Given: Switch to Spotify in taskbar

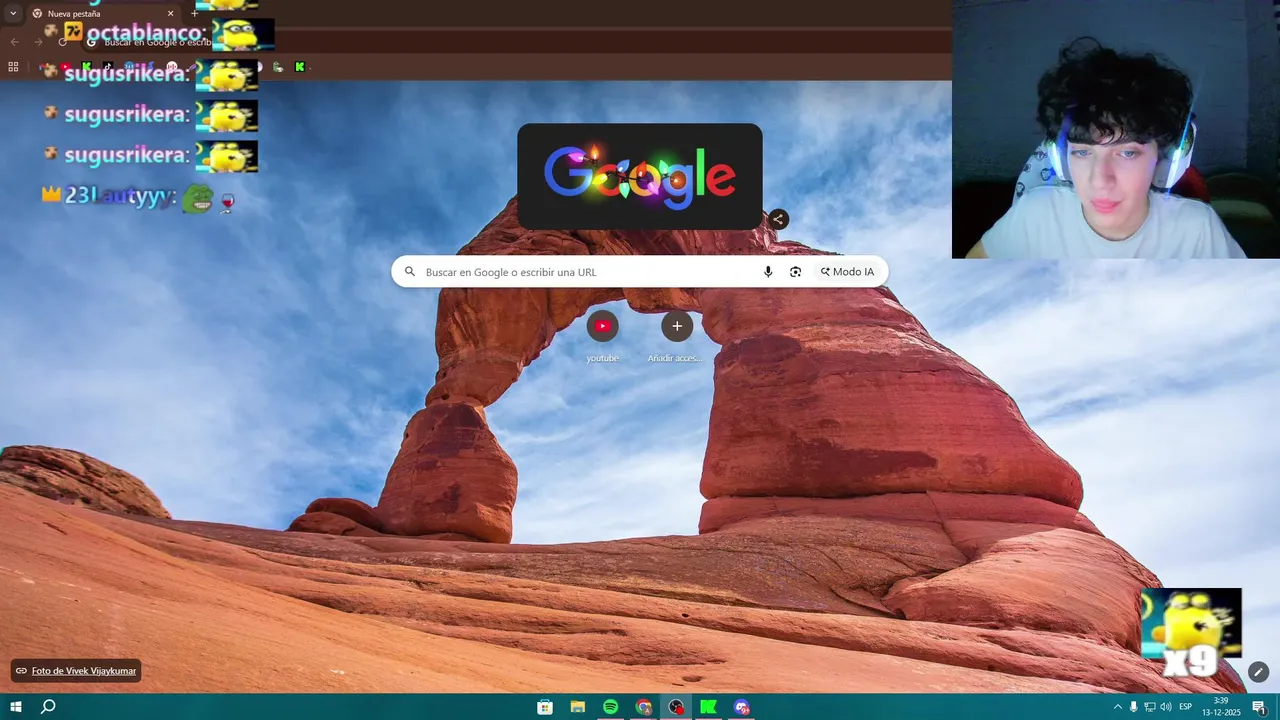Looking at the screenshot, I should [x=610, y=707].
